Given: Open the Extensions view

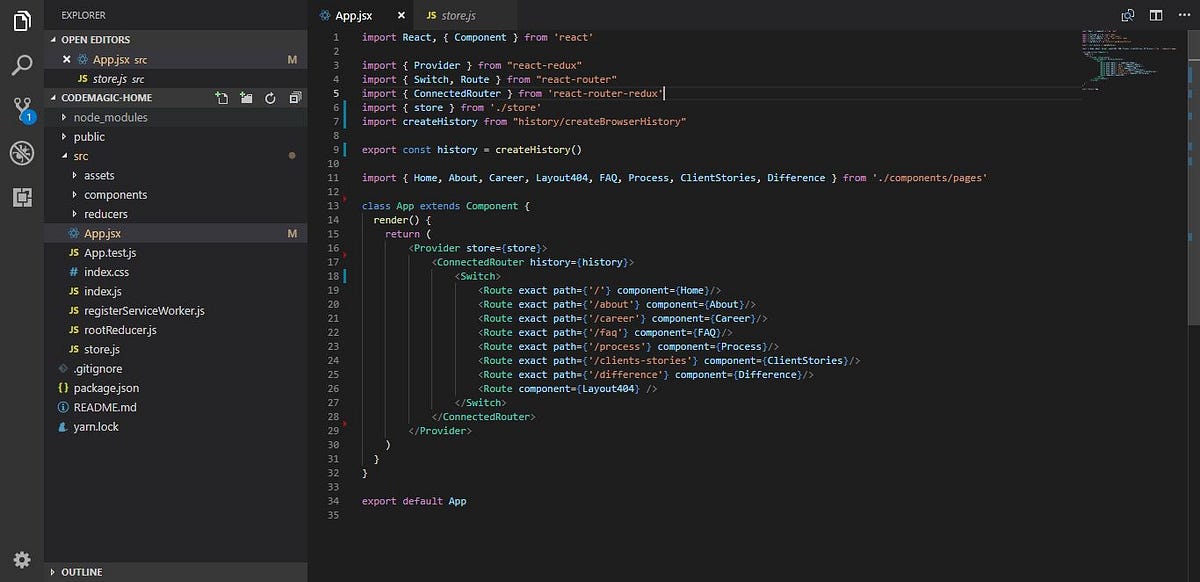Looking at the screenshot, I should coord(21,198).
